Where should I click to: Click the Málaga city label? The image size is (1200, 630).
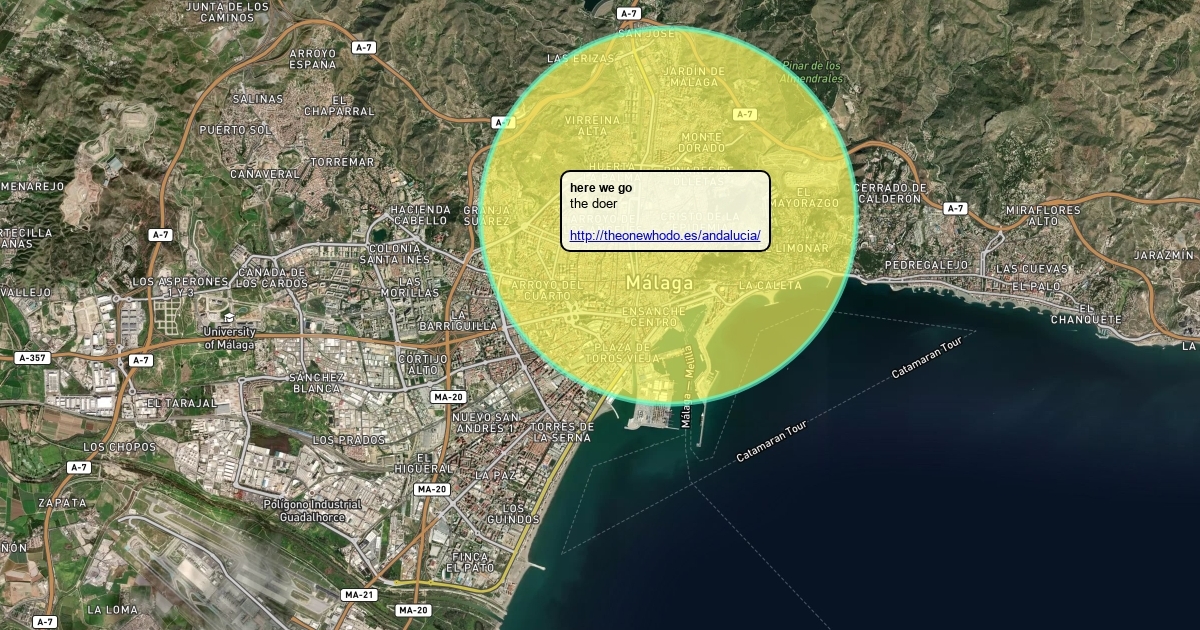point(659,283)
